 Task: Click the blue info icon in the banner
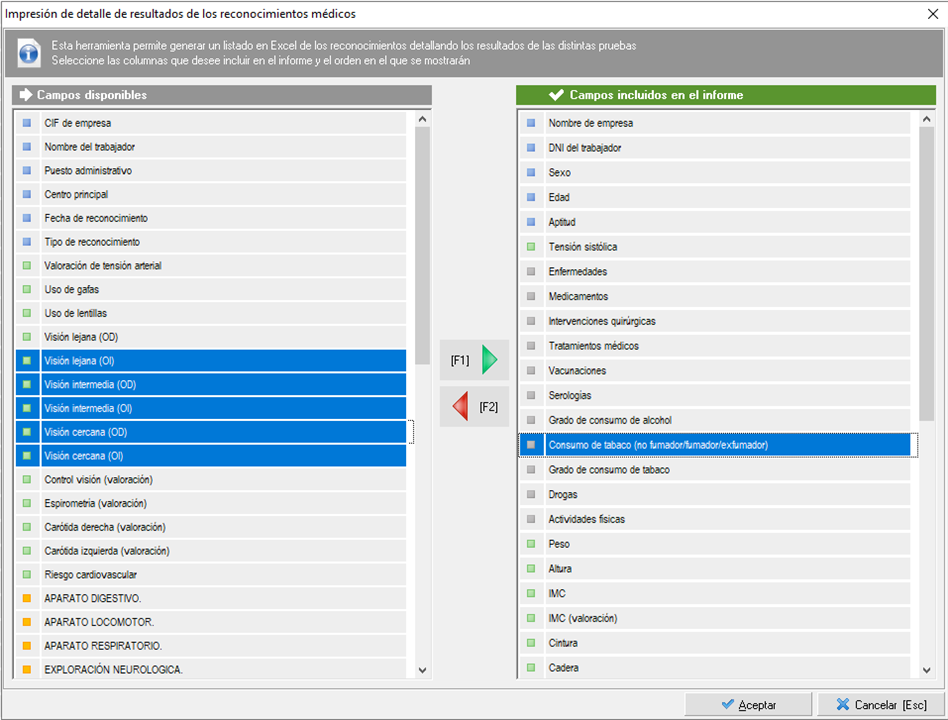tap(30, 53)
